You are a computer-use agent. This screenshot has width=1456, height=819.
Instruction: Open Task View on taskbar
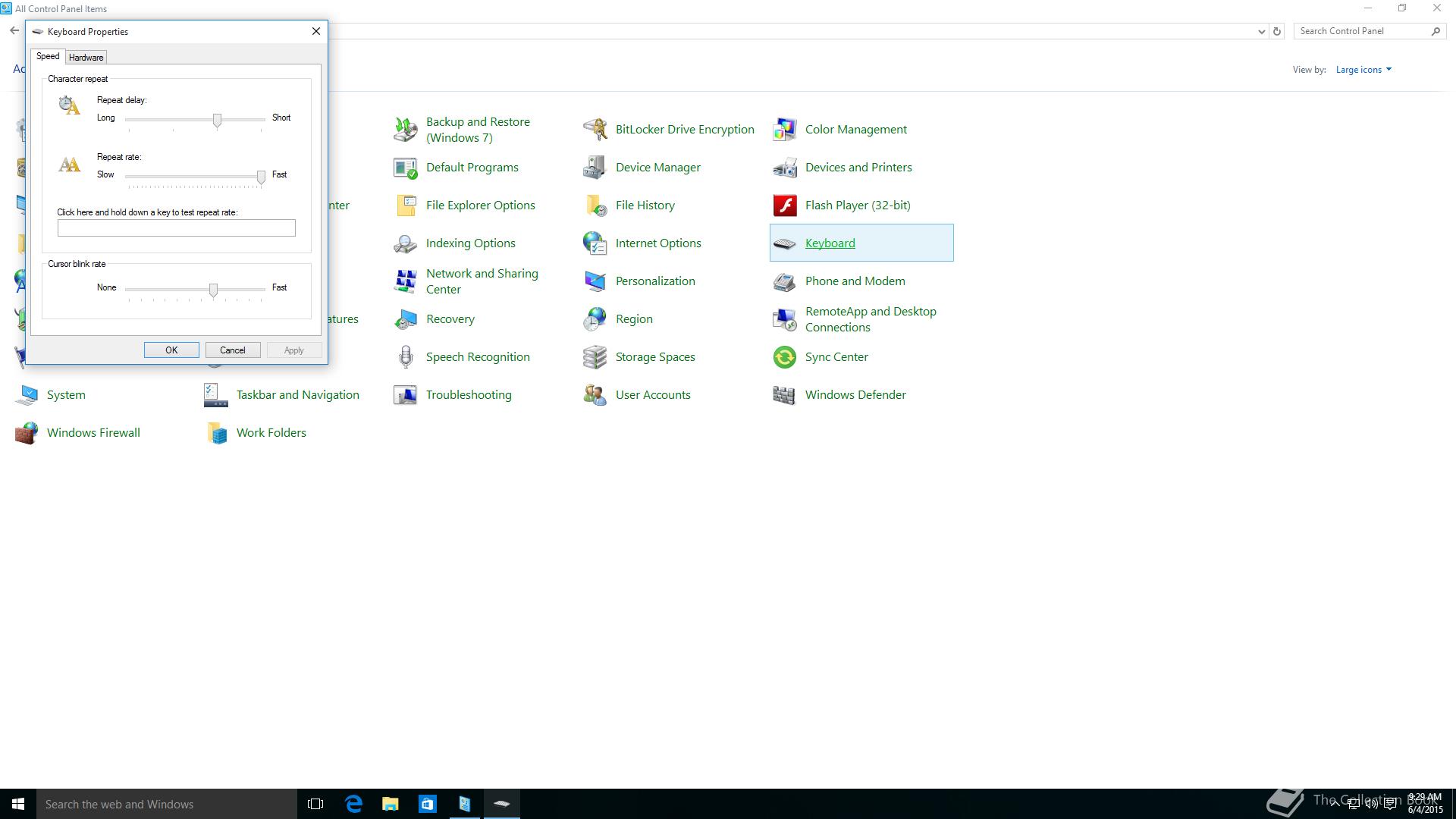(x=315, y=804)
